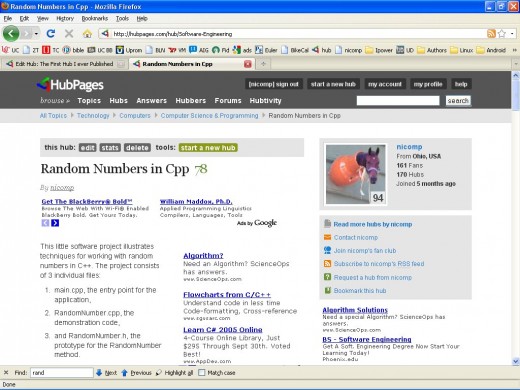Reload the page with the refresh icon
The height and width of the screenshot is (390, 520).
51,33
